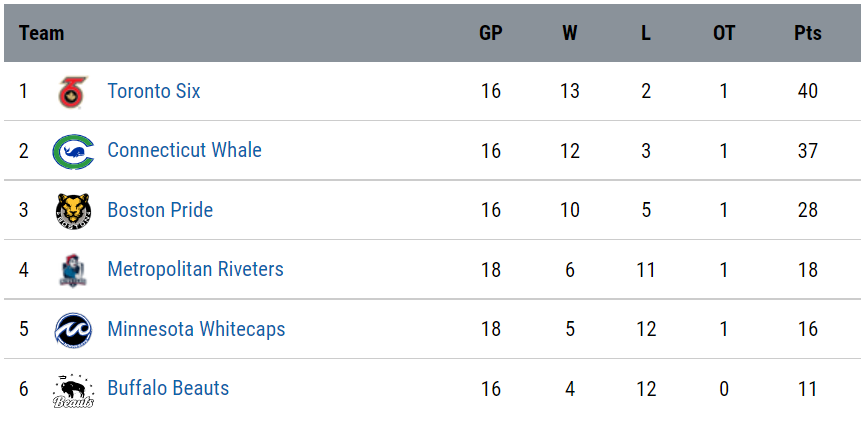The image size is (861, 427).
Task: Select the Minnesota Whitecaps link
Action: tap(197, 329)
